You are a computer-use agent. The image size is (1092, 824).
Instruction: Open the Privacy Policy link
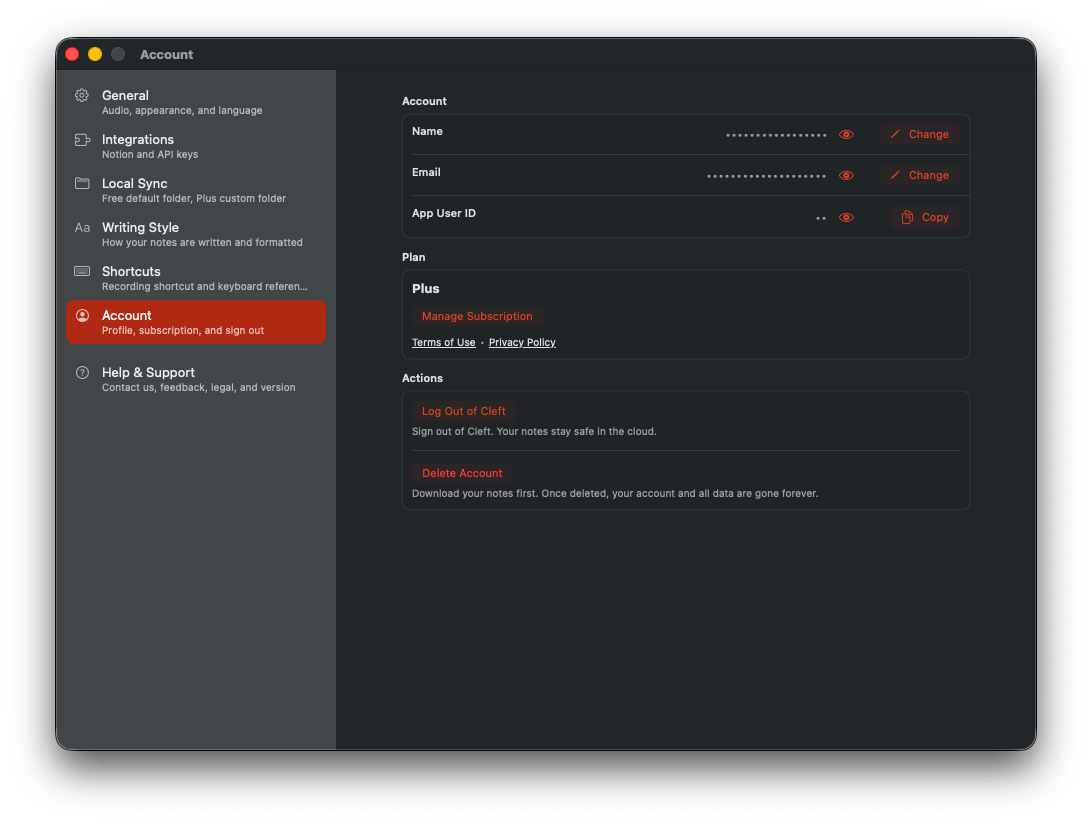pos(522,342)
